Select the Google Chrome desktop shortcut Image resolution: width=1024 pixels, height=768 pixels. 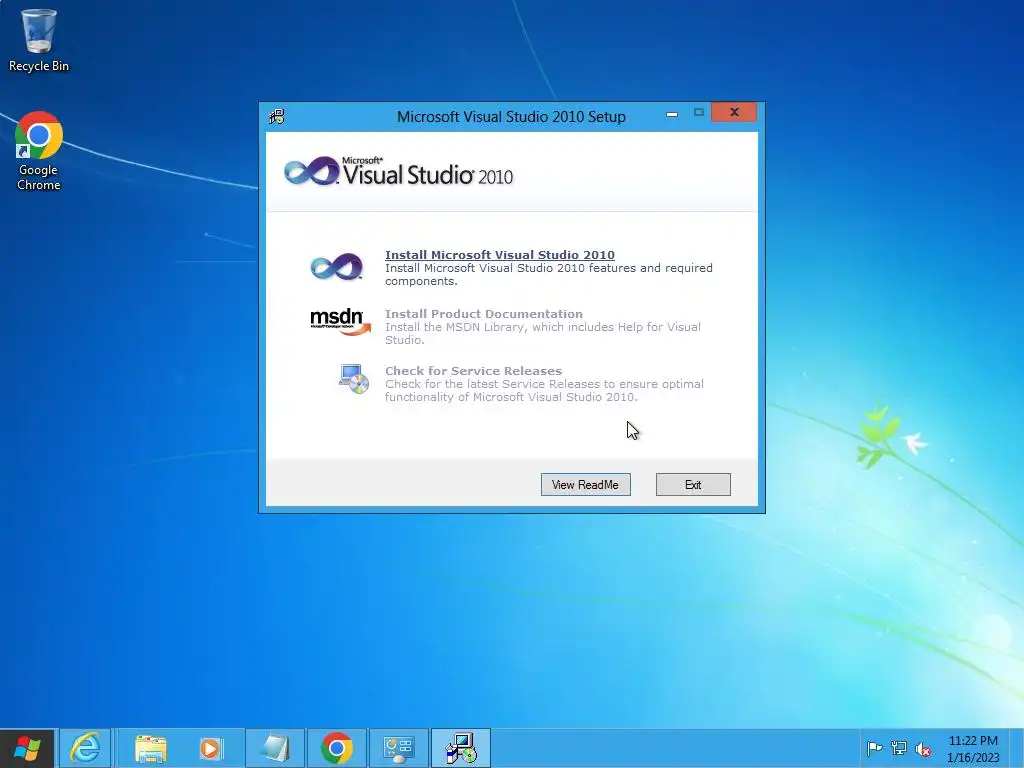point(39,151)
